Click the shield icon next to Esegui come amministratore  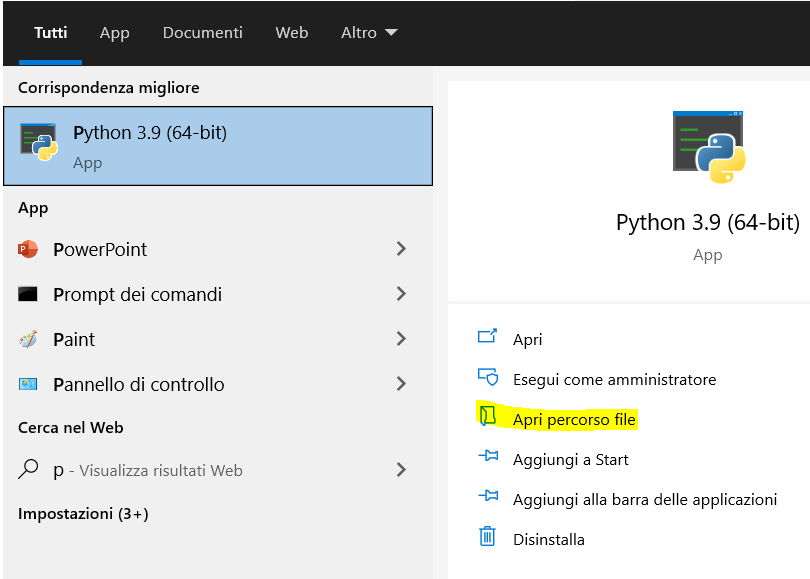click(487, 379)
